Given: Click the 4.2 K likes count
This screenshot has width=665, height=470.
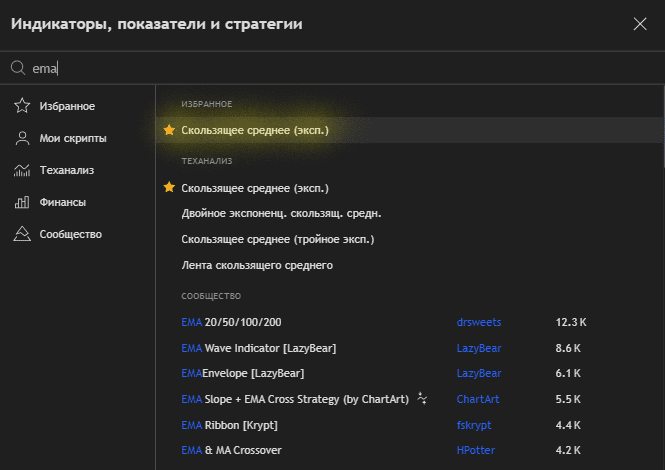Looking at the screenshot, I should 568,450.
